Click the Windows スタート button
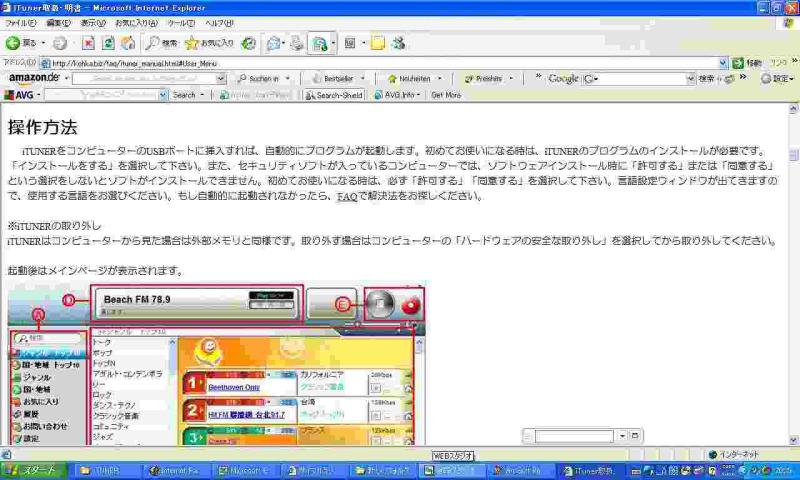 [34, 470]
